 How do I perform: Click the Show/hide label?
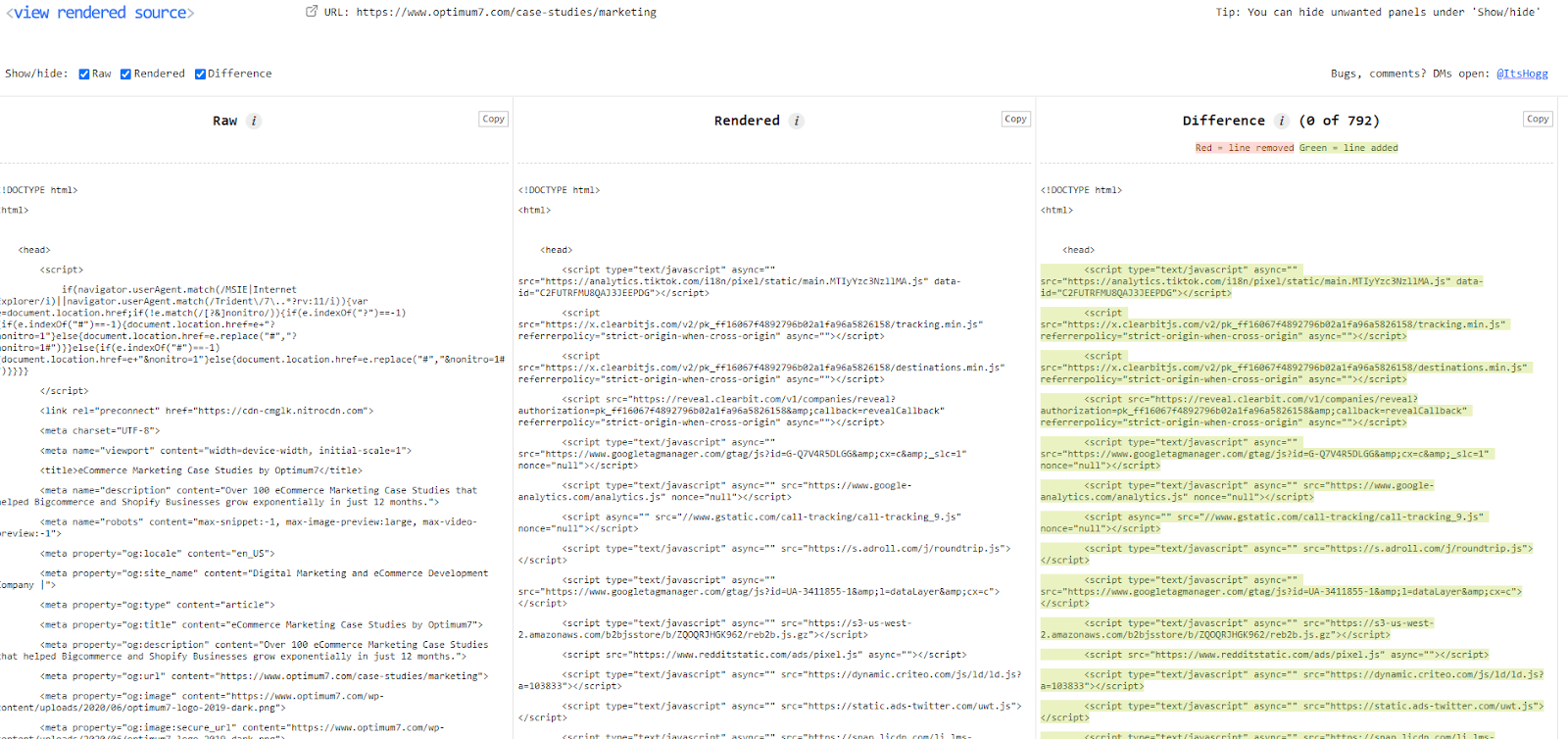pos(36,74)
